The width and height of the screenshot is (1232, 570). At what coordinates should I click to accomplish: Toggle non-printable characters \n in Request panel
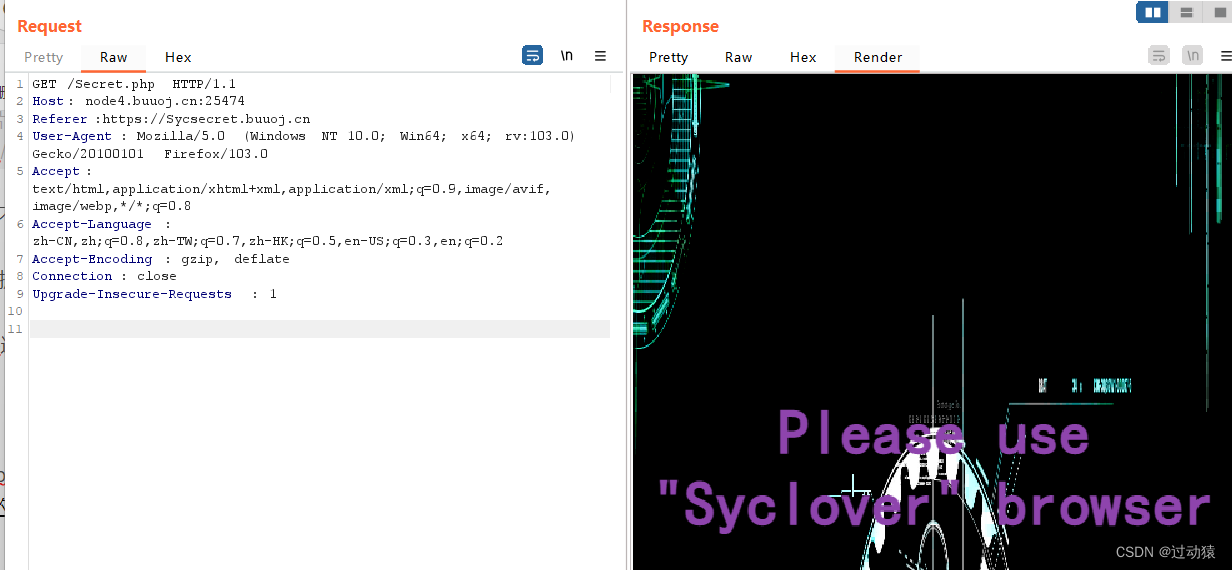tap(567, 56)
